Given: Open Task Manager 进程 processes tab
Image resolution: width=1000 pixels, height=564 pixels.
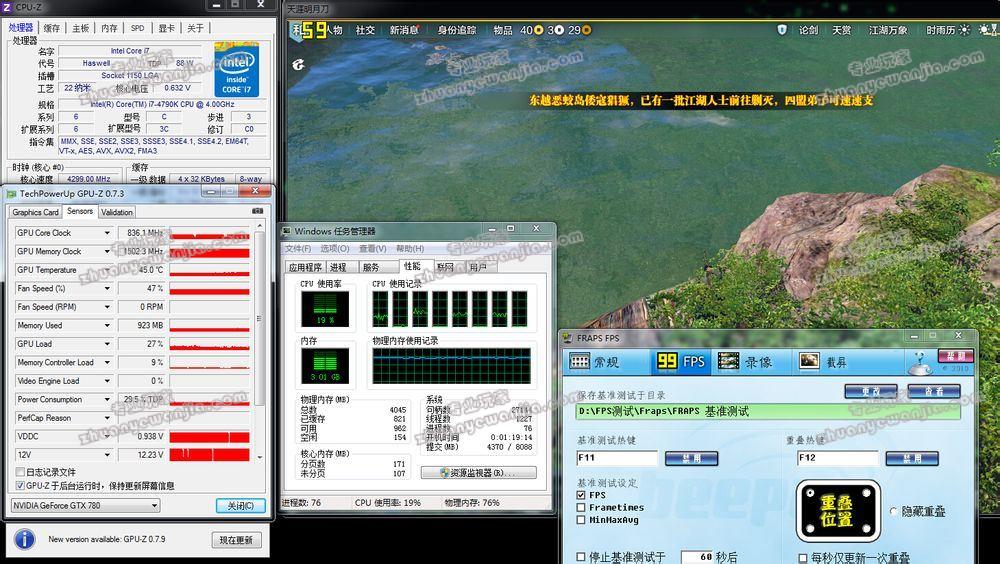Looking at the screenshot, I should (339, 267).
